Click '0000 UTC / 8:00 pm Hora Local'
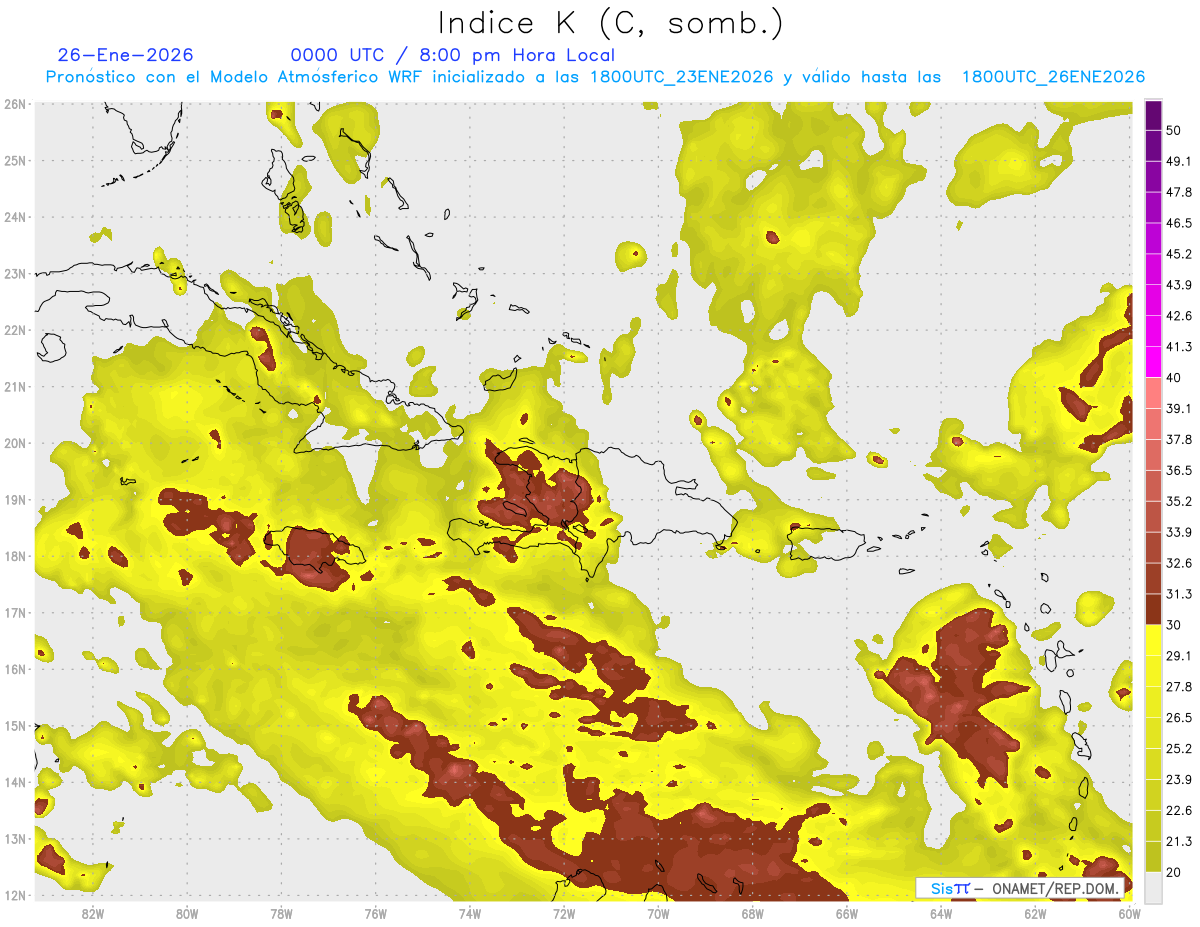 pyautogui.click(x=453, y=55)
